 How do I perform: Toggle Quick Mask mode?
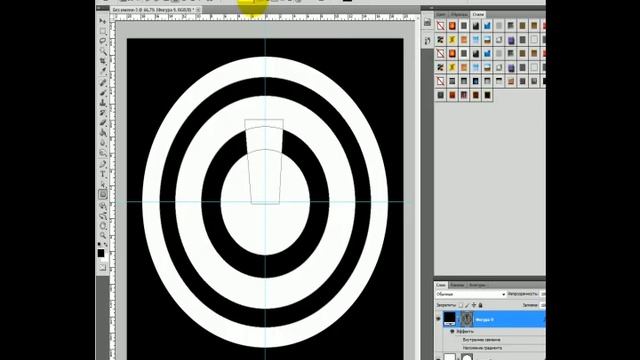point(102,267)
